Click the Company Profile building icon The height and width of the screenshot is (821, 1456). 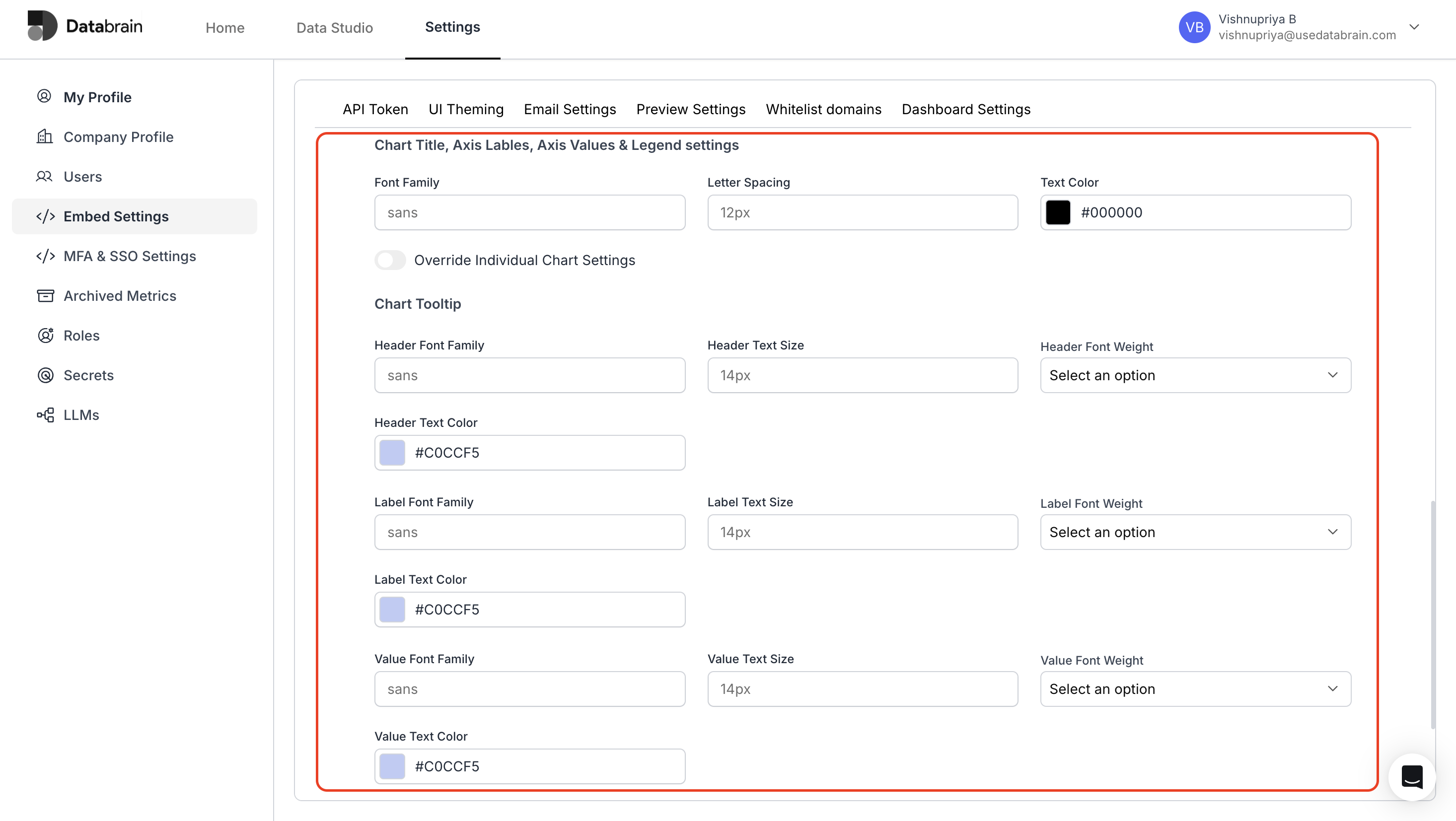(x=45, y=136)
